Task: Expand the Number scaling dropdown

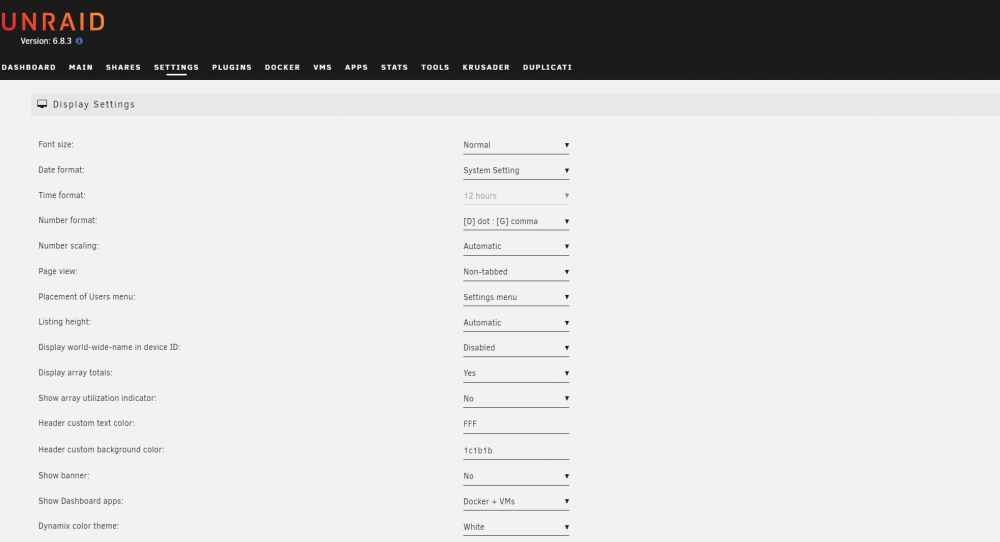Action: pos(516,246)
